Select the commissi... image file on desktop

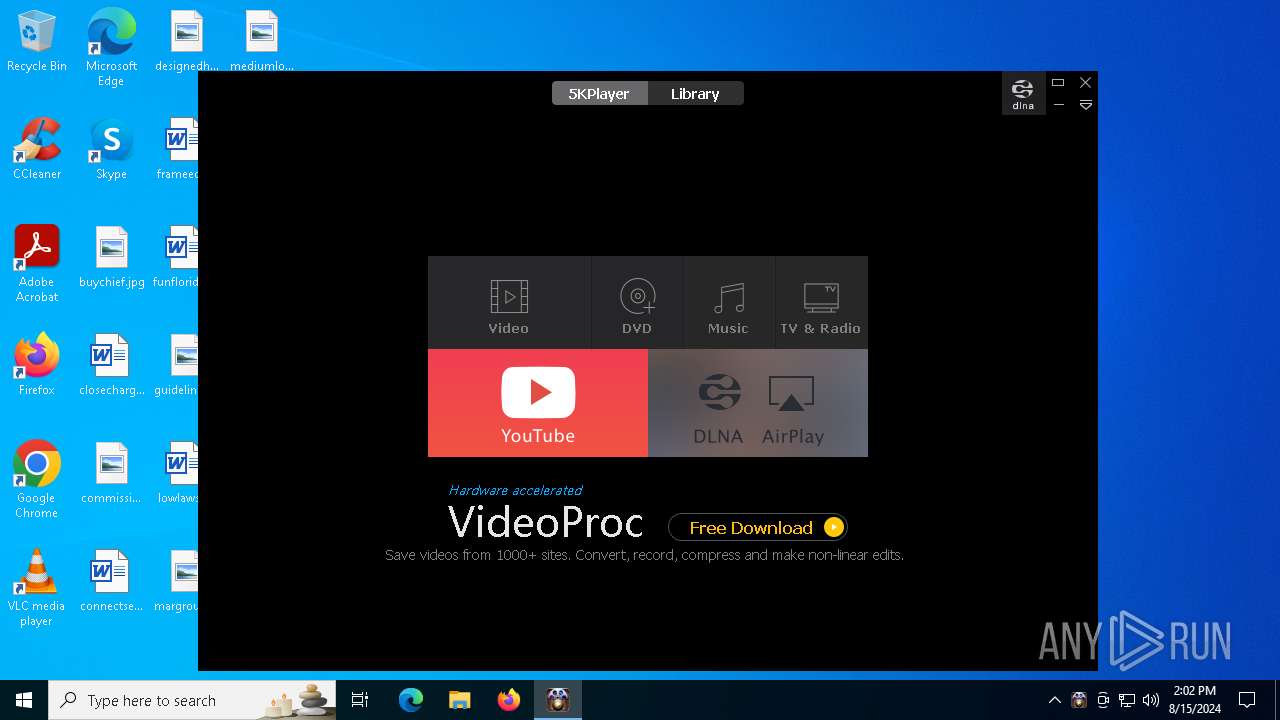pos(111,473)
